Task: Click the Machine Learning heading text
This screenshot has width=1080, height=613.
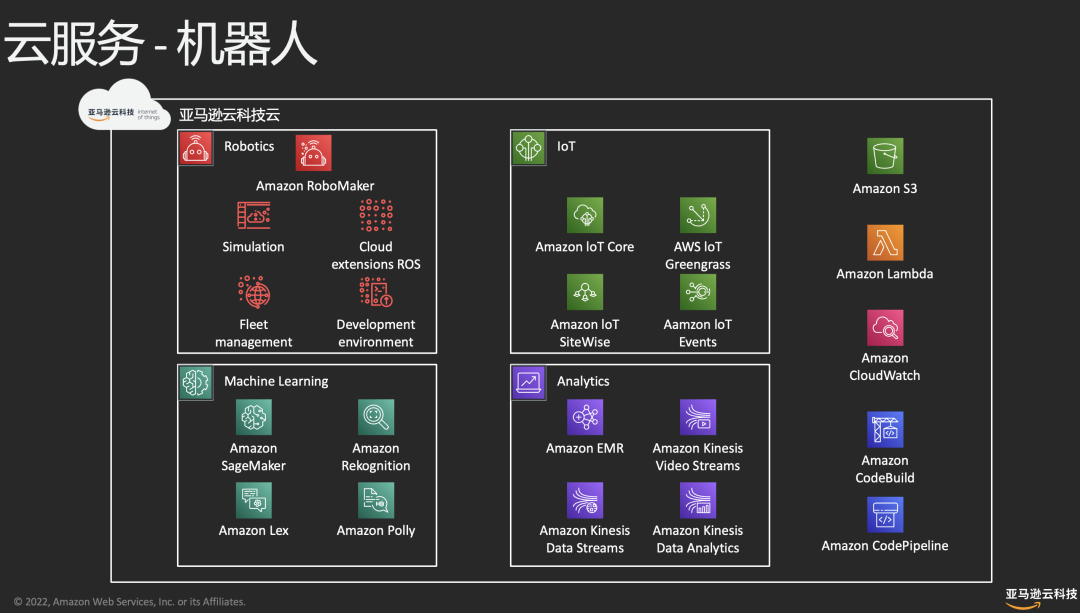Action: 276,381
